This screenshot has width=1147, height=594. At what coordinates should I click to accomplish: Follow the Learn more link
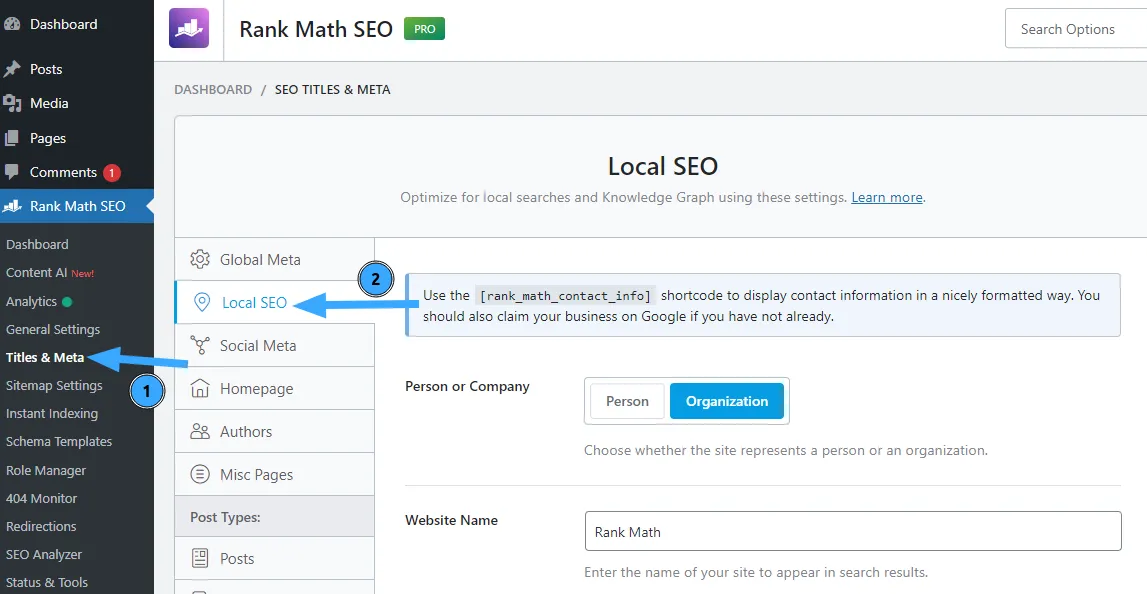pyautogui.click(x=887, y=198)
